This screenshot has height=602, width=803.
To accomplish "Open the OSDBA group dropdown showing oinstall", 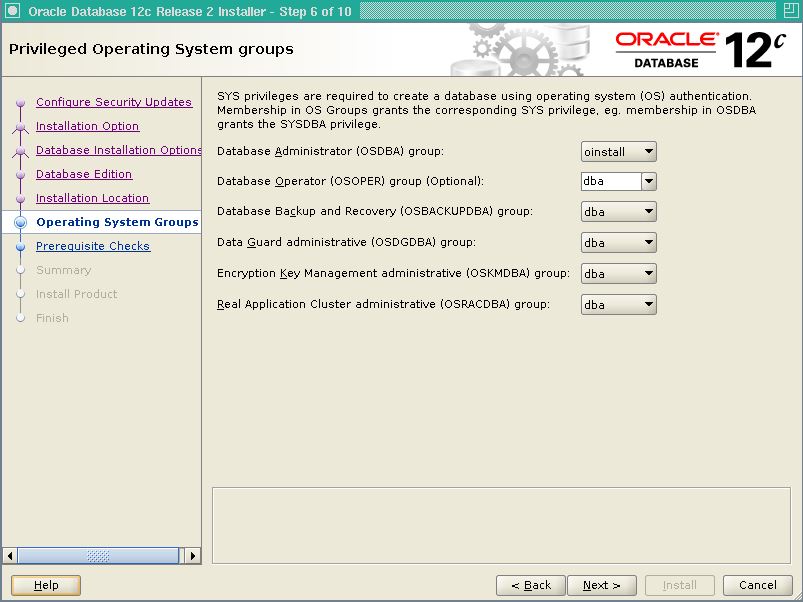I will click(x=618, y=152).
